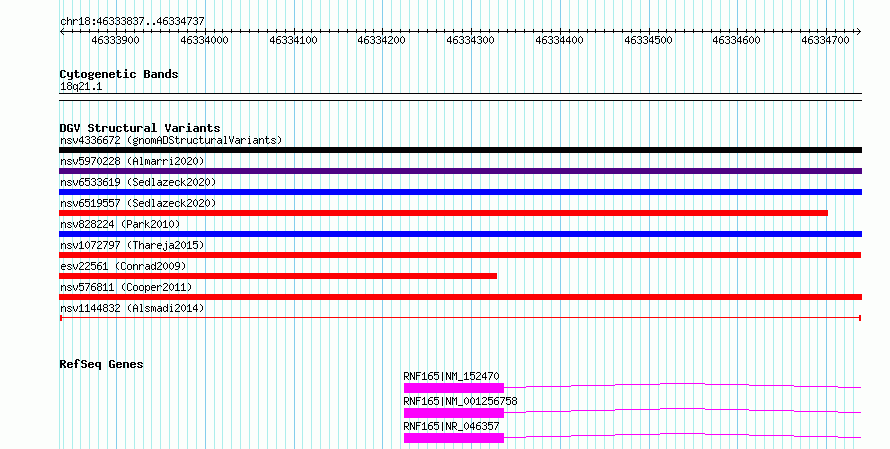Click the right arrowhead of the ruler
890x449 pixels.
859,32
